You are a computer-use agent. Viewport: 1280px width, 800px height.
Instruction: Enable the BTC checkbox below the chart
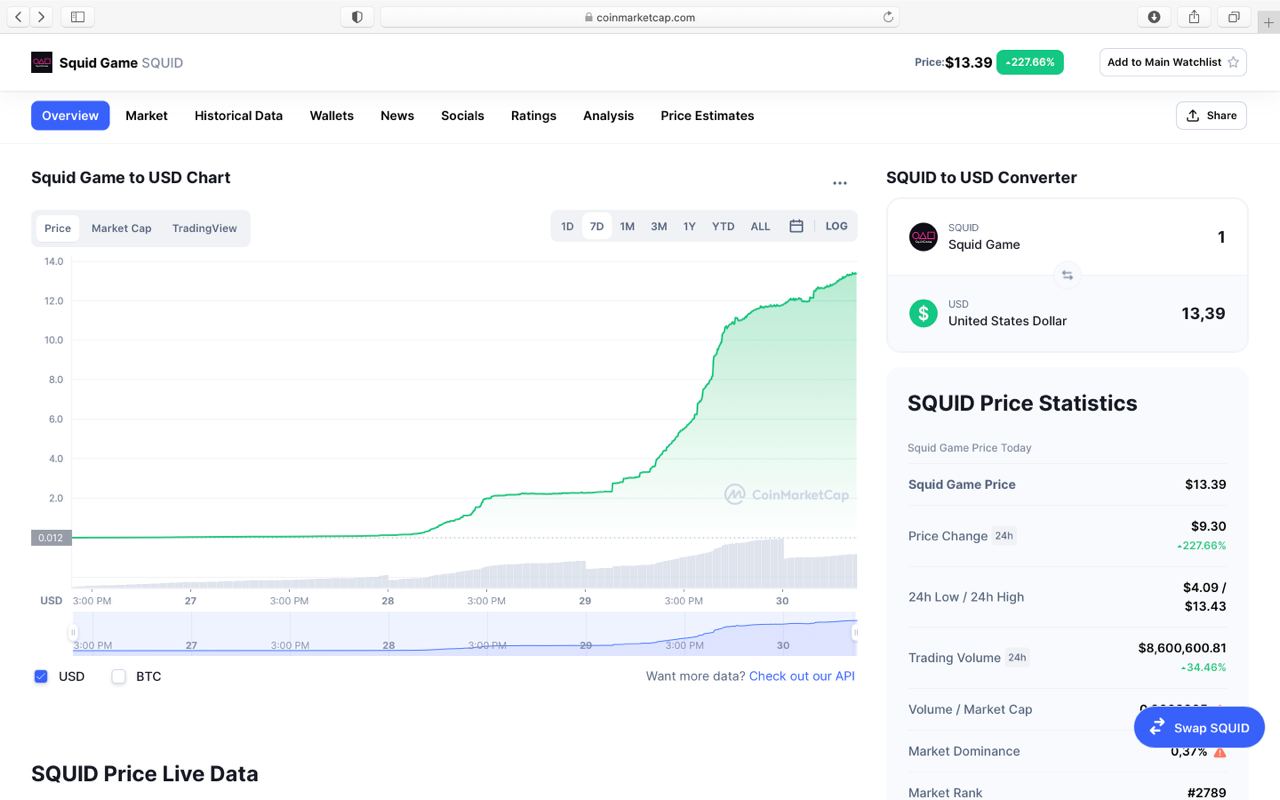pos(119,676)
